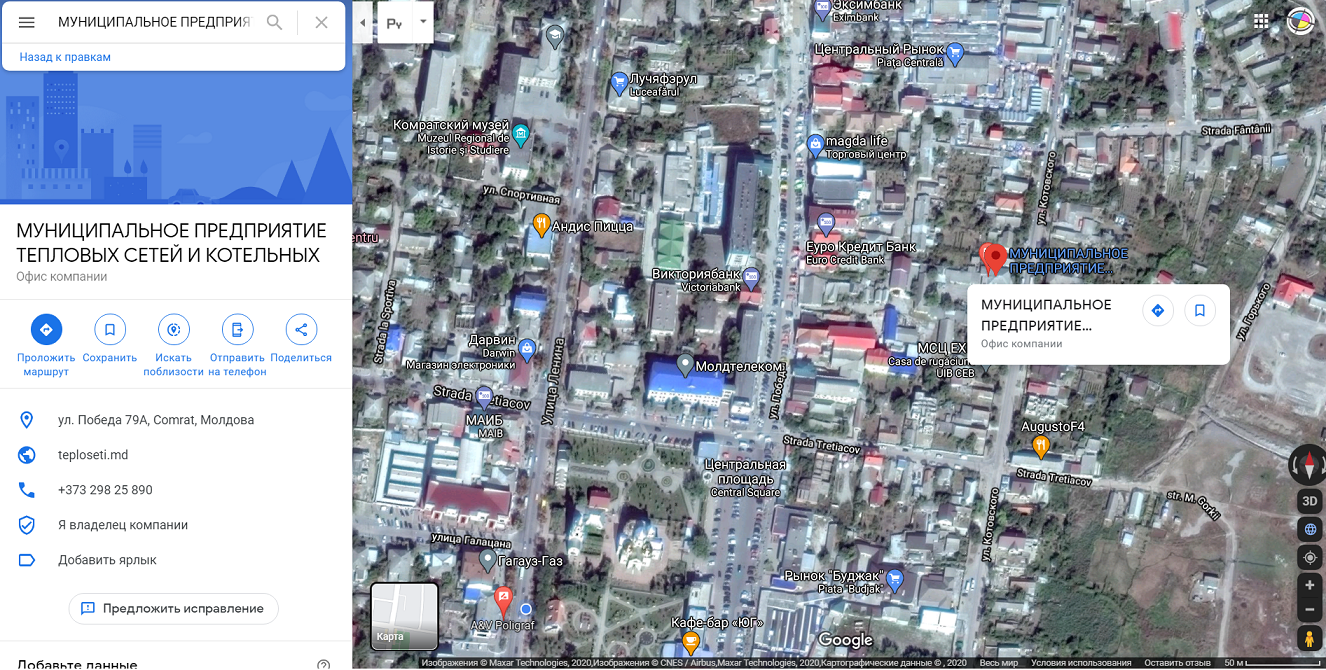The image size is (1326, 670).
Task: Click the Центральный Рынок market pin
Action: coord(955,53)
